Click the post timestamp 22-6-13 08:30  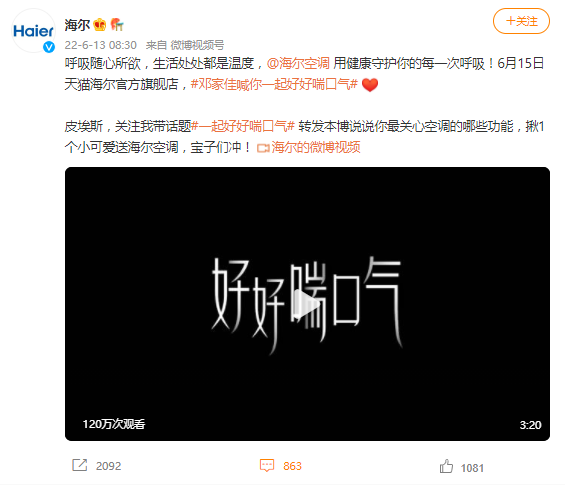pyautogui.click(x=101, y=45)
